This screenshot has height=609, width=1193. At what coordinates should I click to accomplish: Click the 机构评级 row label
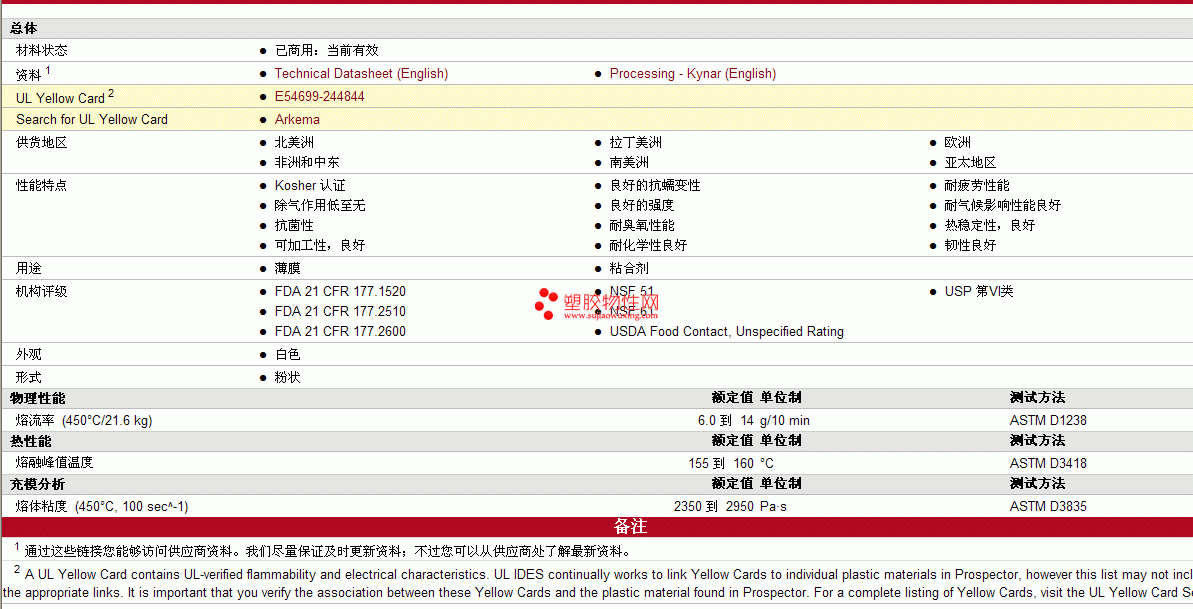coord(42,291)
